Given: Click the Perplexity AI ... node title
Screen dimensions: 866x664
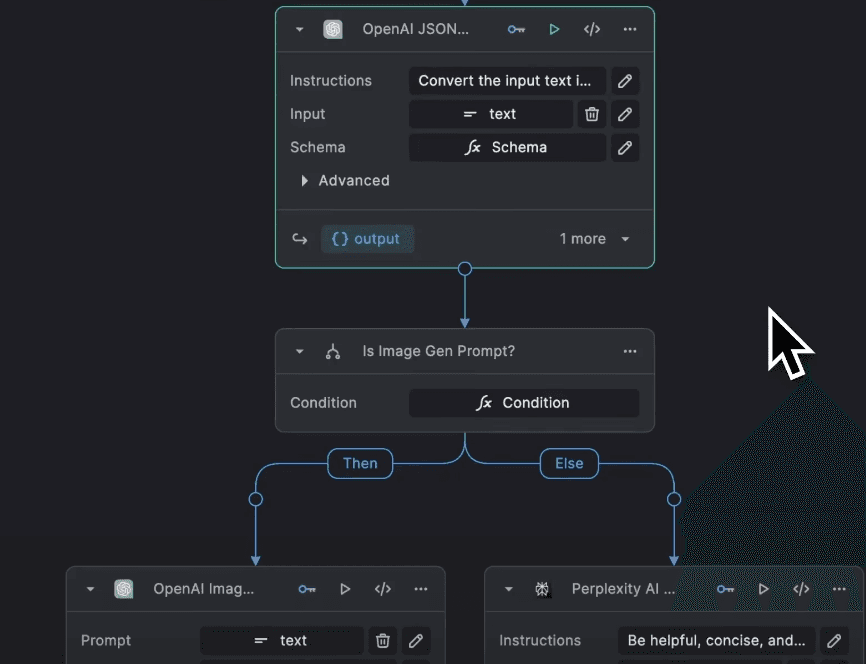Looking at the screenshot, I should (623, 589).
